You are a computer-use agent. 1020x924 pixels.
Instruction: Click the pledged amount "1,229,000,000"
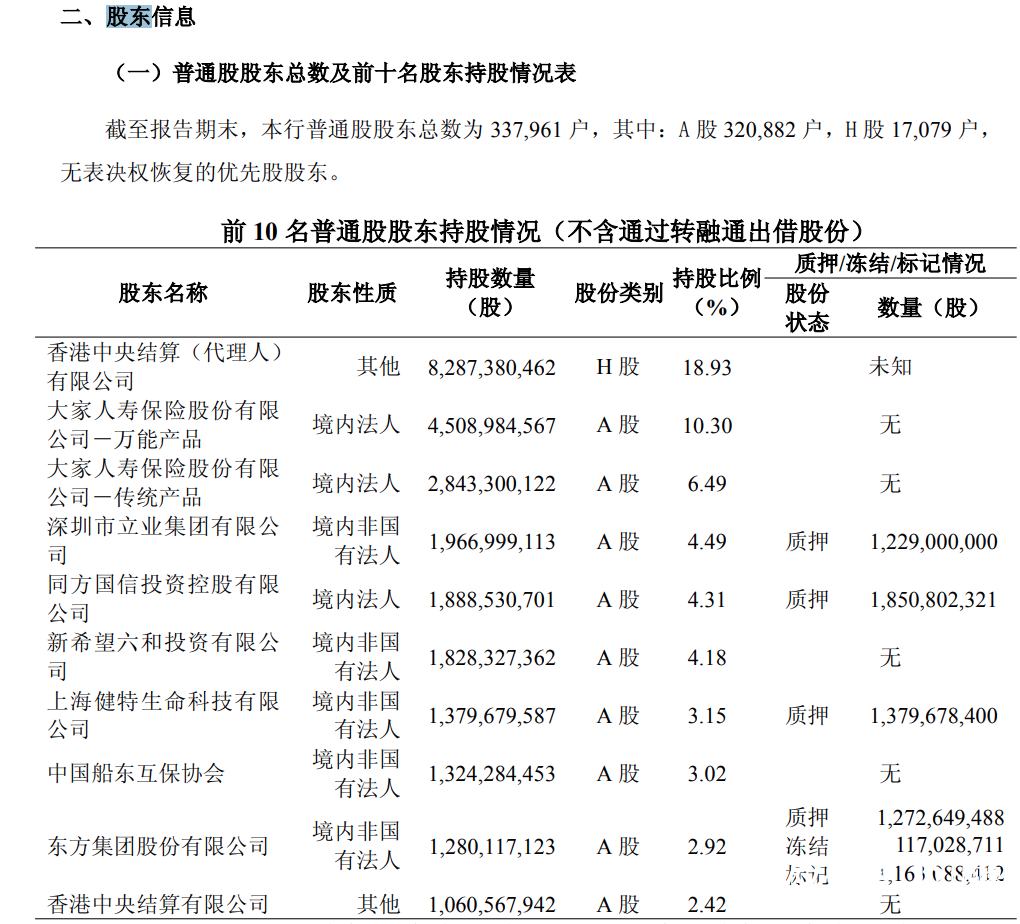[934, 542]
